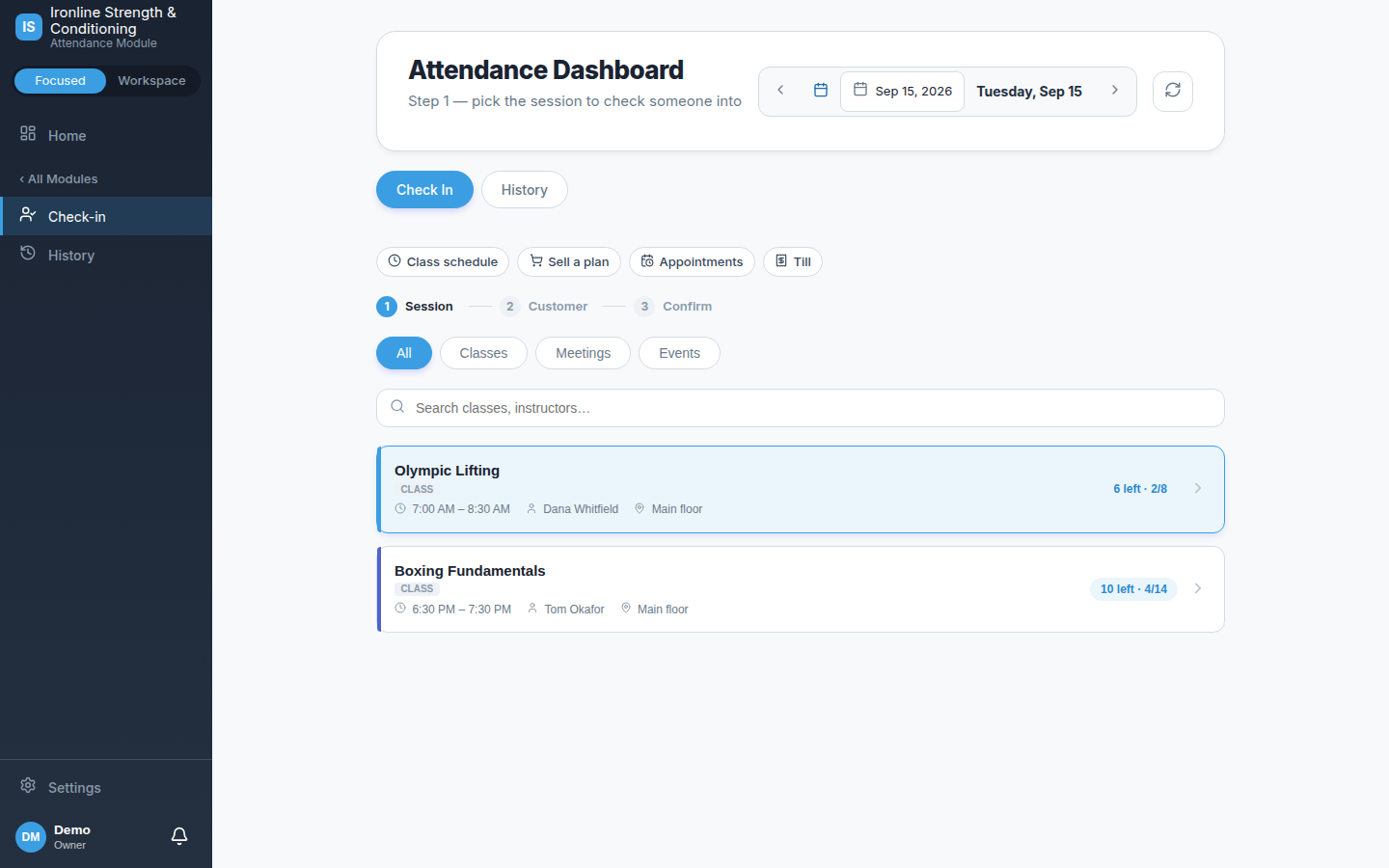
Task: Open Appointments shortcut
Action: pos(692,261)
